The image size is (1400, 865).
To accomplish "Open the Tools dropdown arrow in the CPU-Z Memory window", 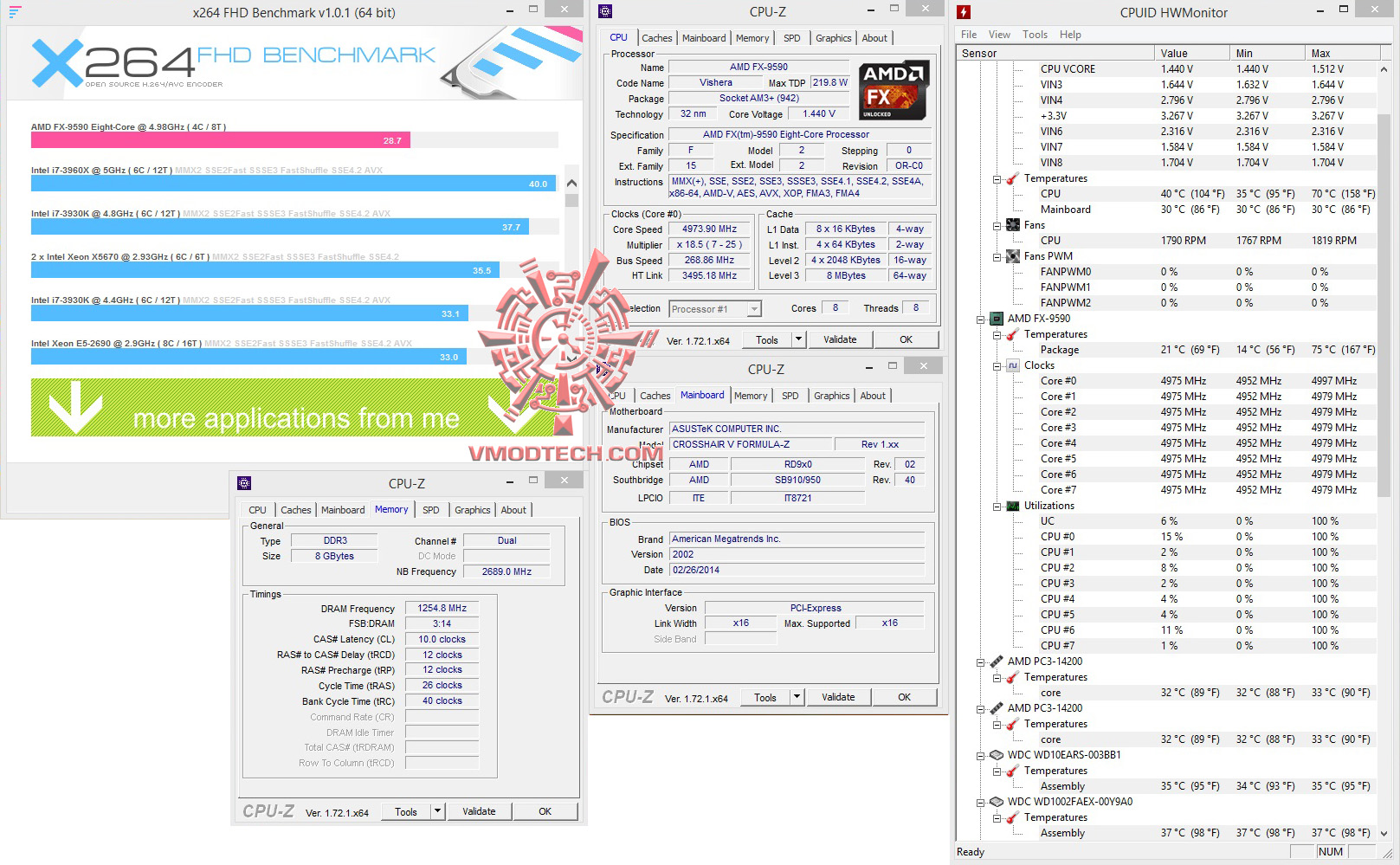I will pyautogui.click(x=438, y=811).
